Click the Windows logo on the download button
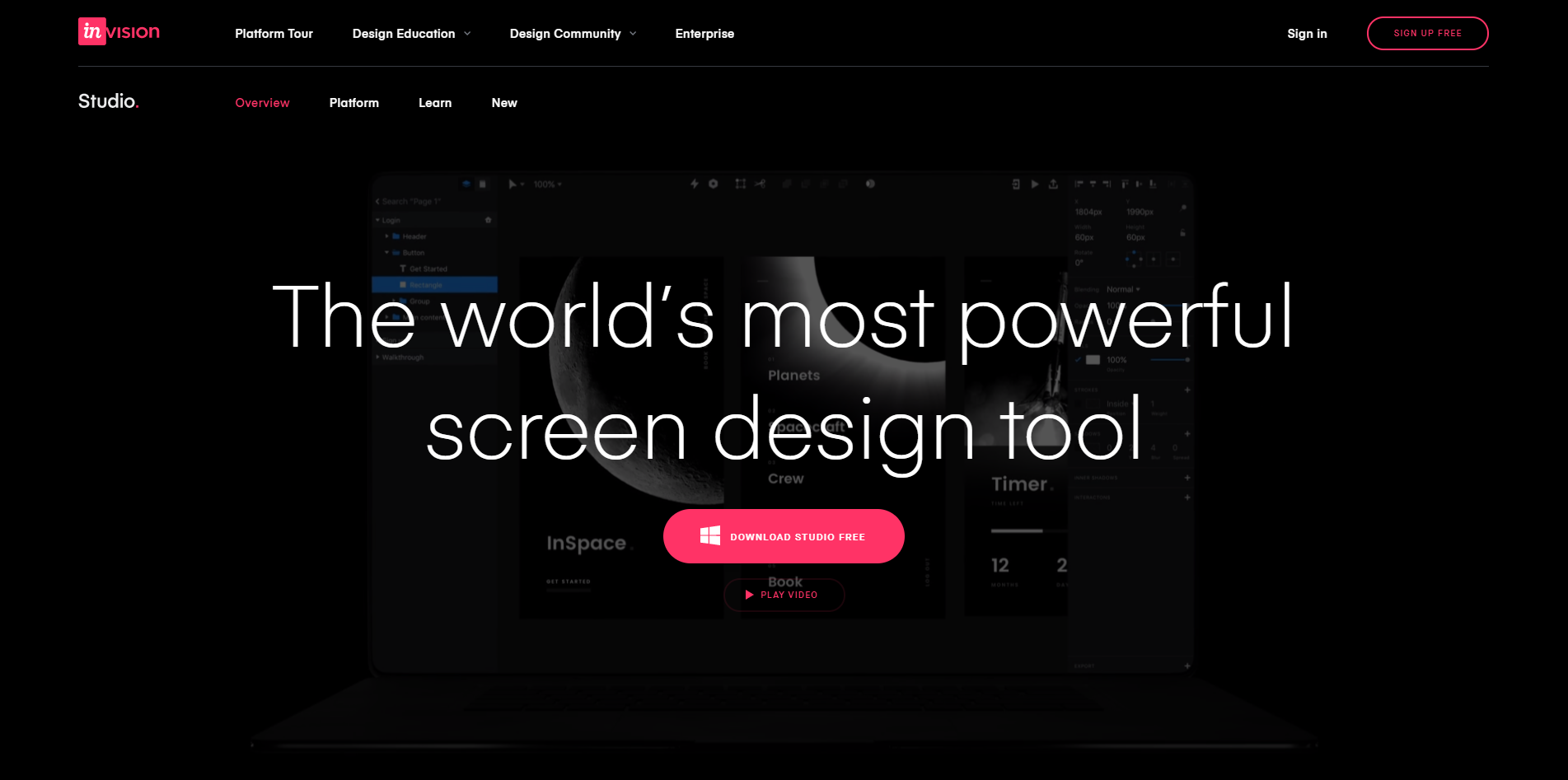This screenshot has height=780, width=1568. click(x=710, y=535)
